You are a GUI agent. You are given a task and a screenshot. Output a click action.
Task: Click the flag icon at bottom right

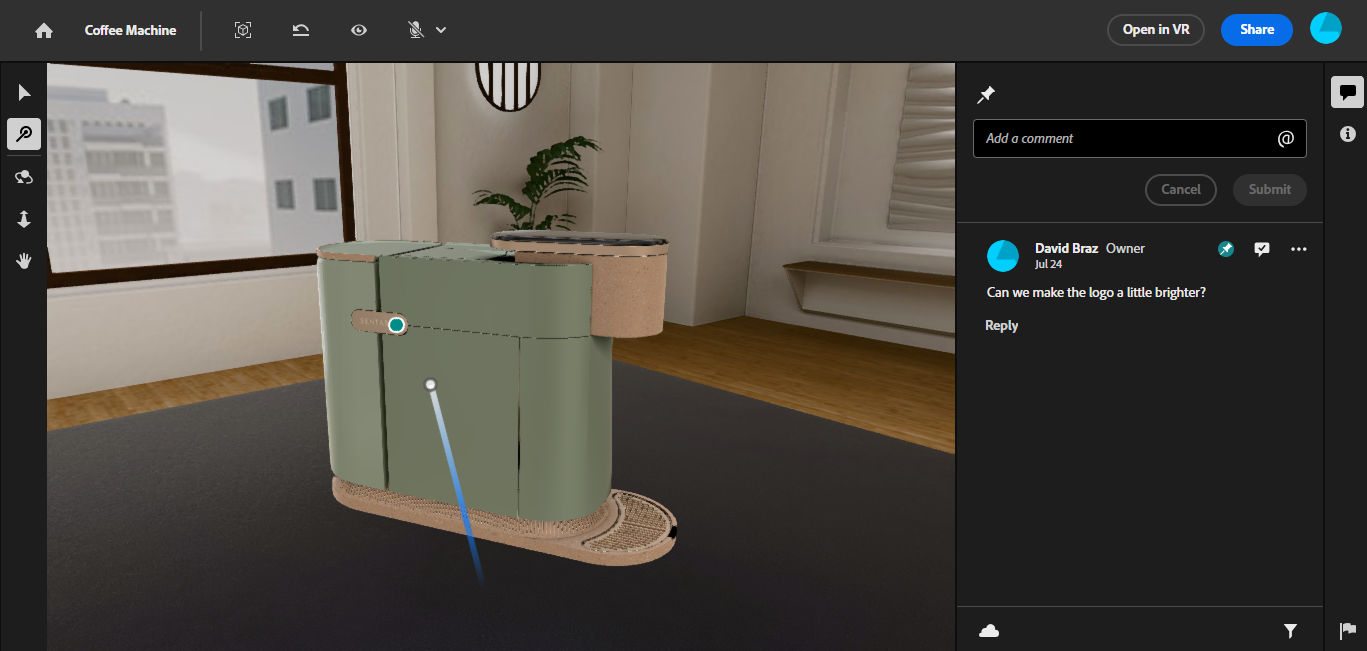click(x=1347, y=631)
